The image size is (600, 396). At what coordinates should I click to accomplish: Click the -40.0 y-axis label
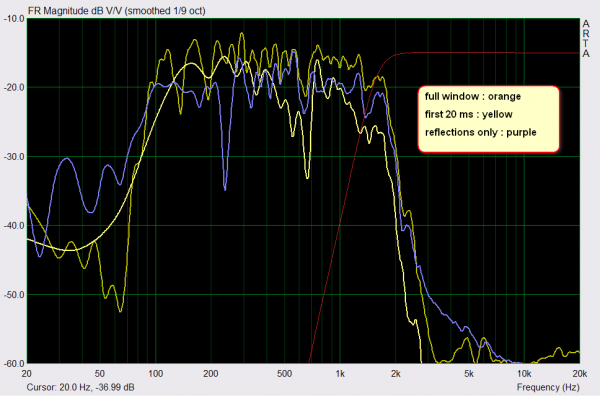coord(14,225)
